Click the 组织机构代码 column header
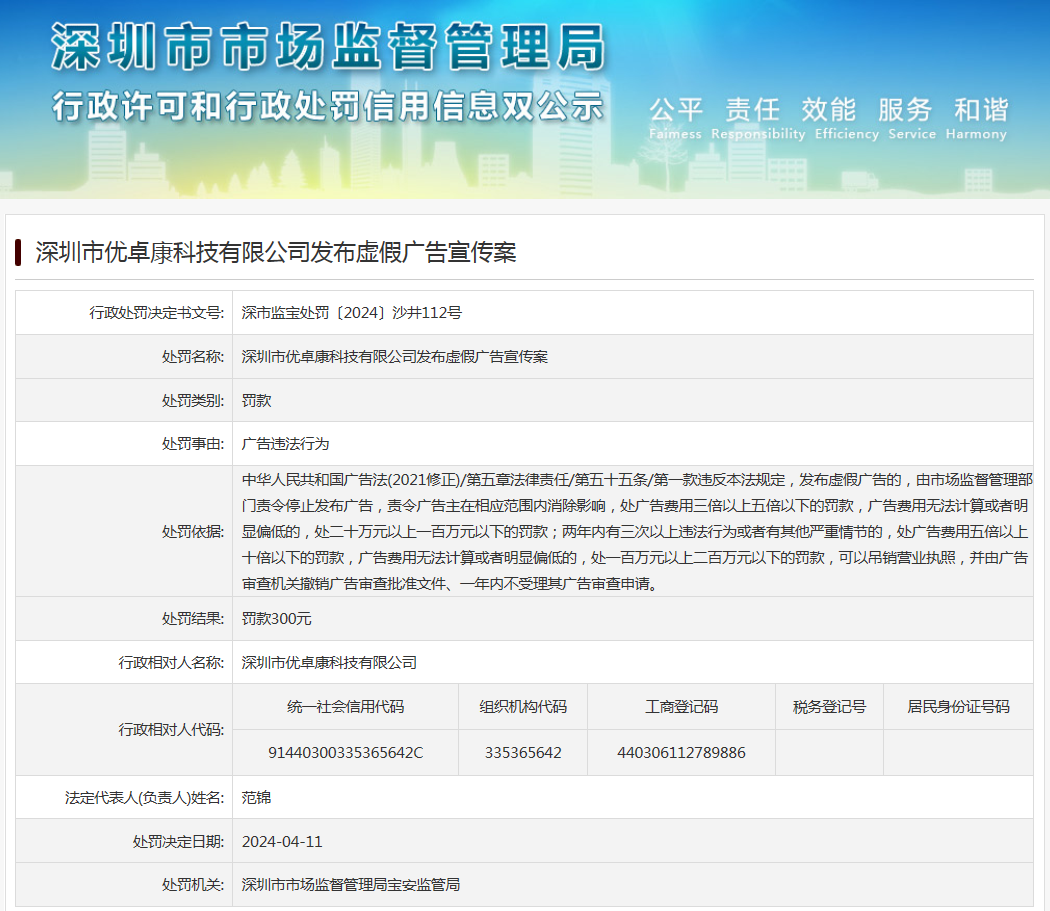Viewport: 1050px width, 911px height. [x=522, y=707]
